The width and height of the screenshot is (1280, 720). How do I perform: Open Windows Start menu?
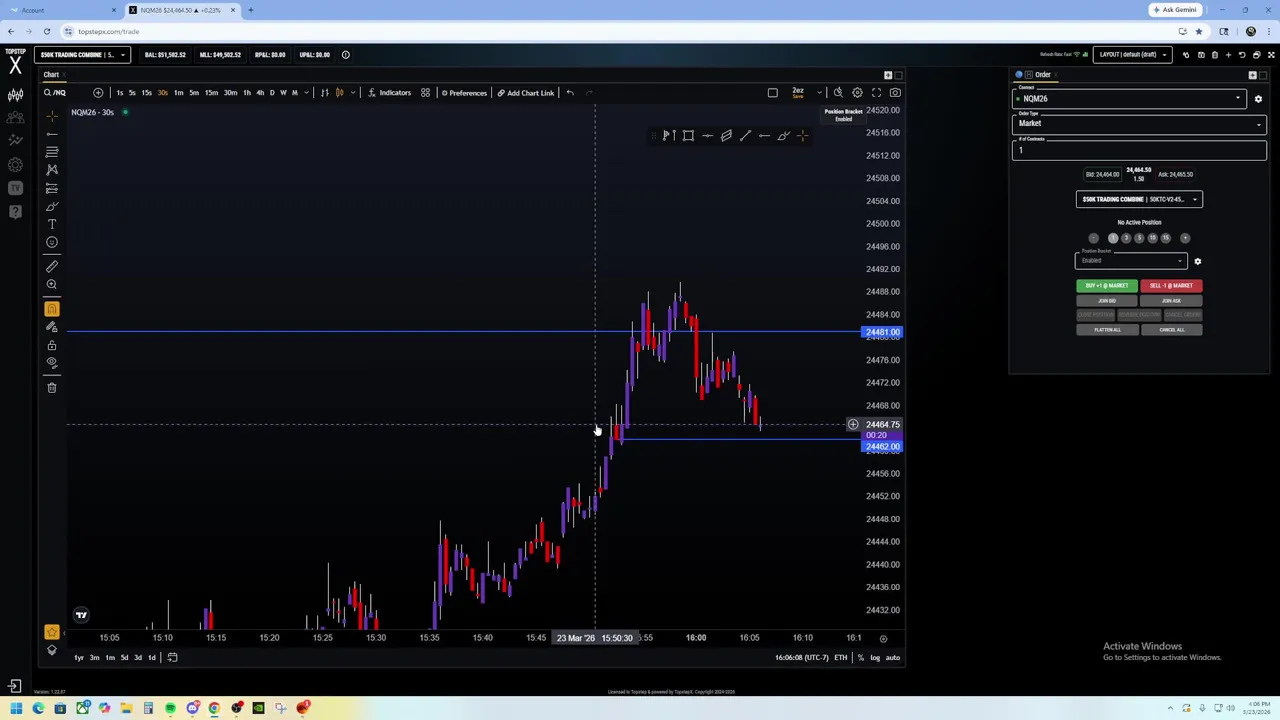16,709
